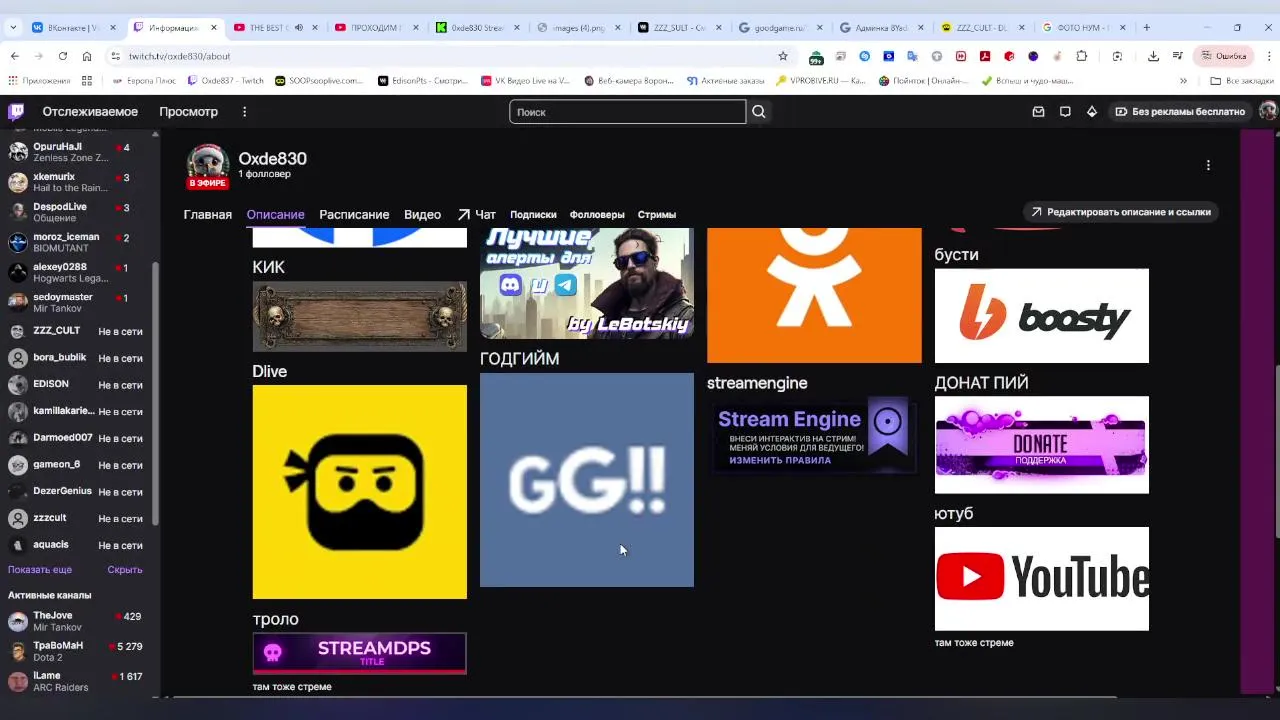Open the Подписки tab
This screenshot has width=1280, height=720.
tap(533, 215)
